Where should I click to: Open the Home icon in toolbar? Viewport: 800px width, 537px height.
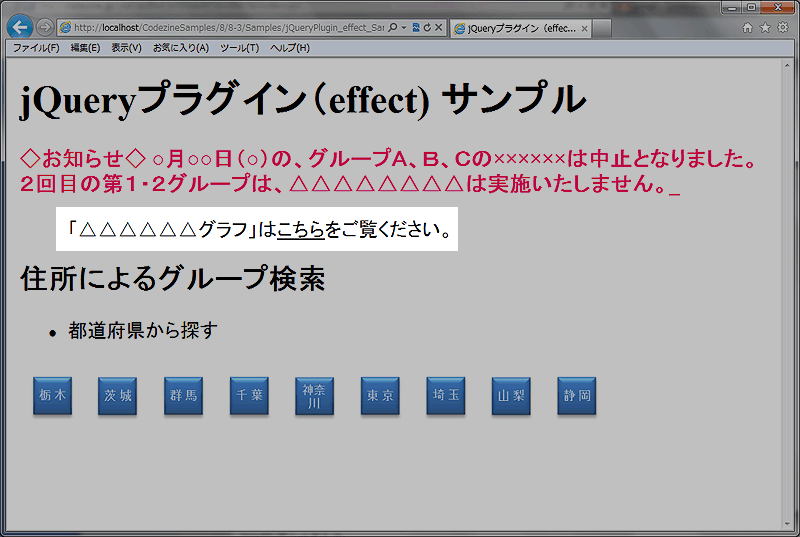(x=747, y=28)
